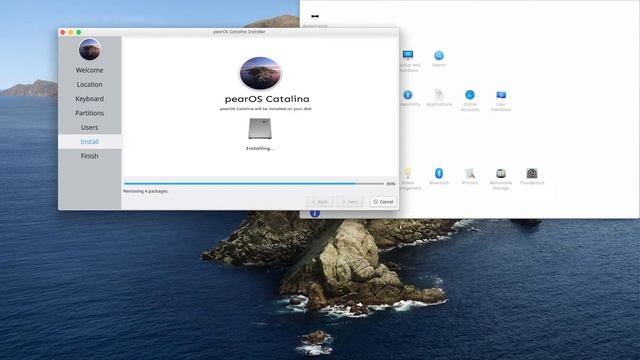Open Accessibility settings in background window

click(408, 95)
